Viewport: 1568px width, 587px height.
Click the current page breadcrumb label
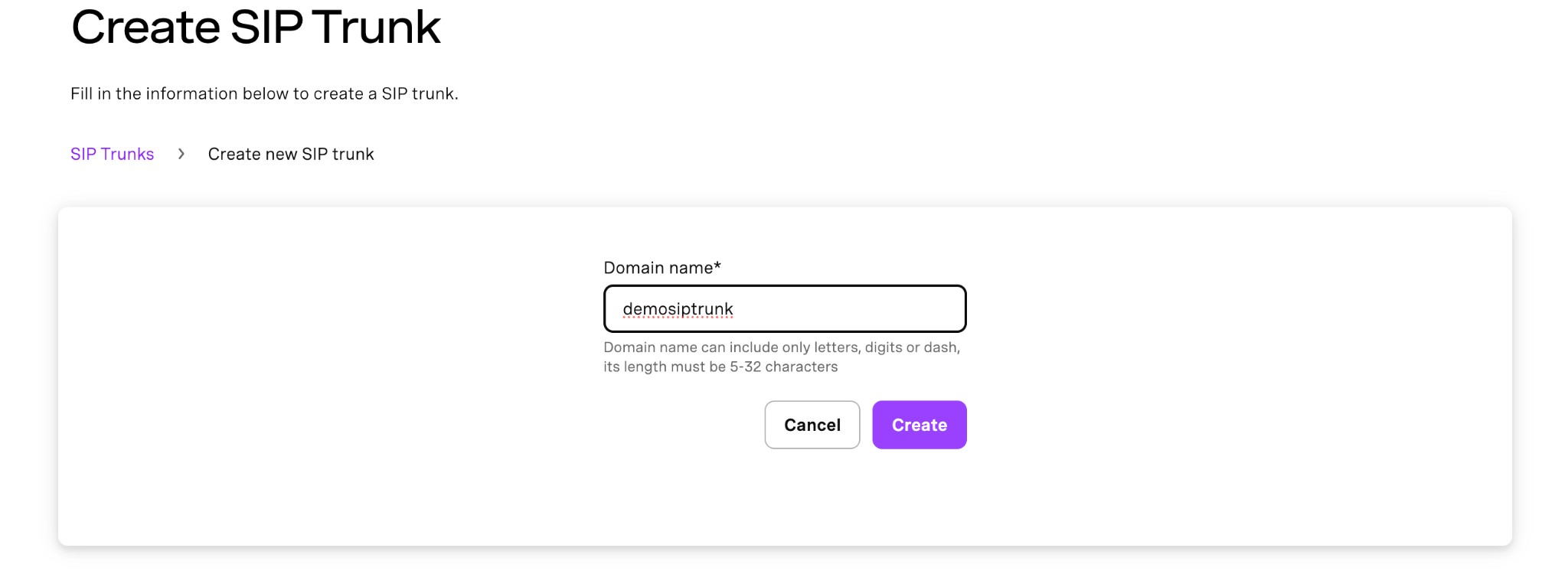(291, 154)
